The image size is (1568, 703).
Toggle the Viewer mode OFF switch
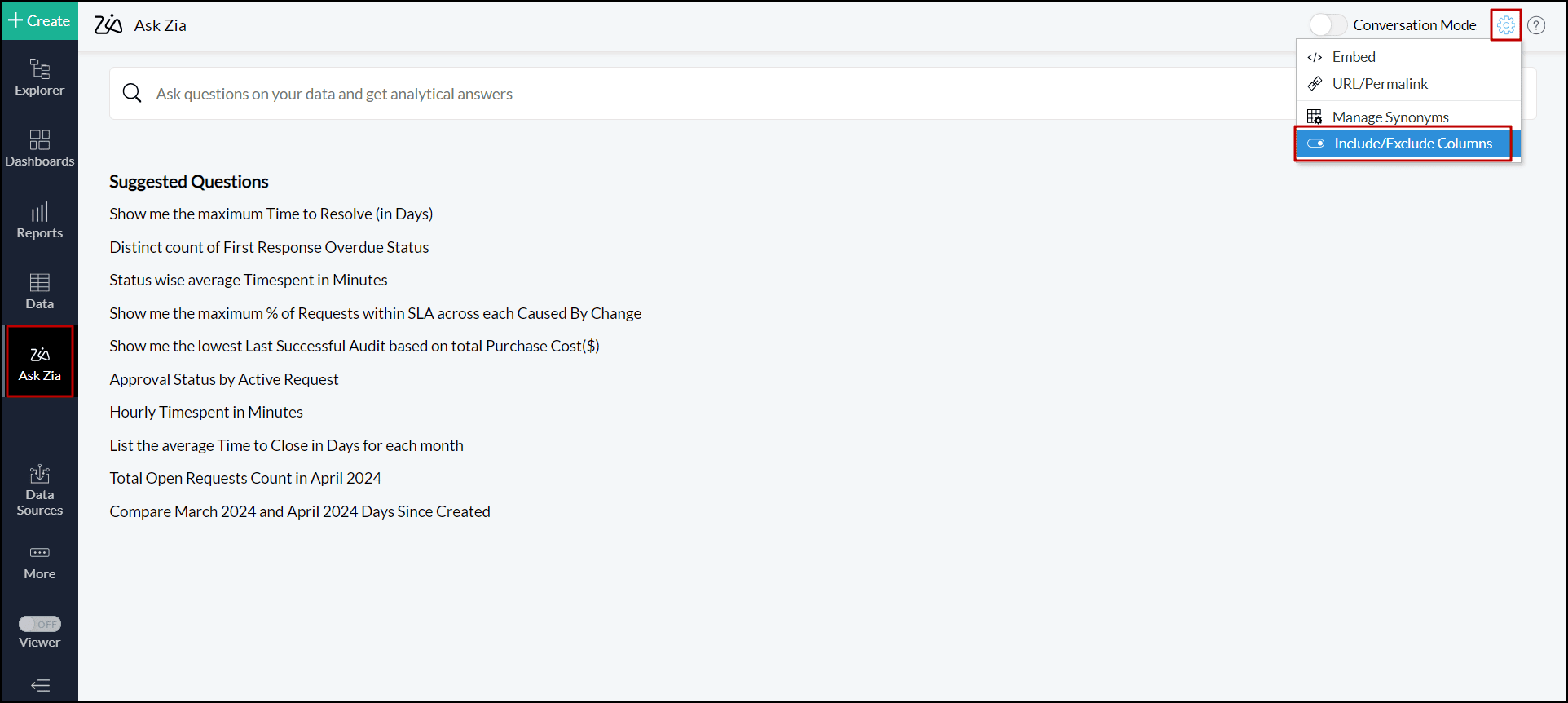click(39, 624)
